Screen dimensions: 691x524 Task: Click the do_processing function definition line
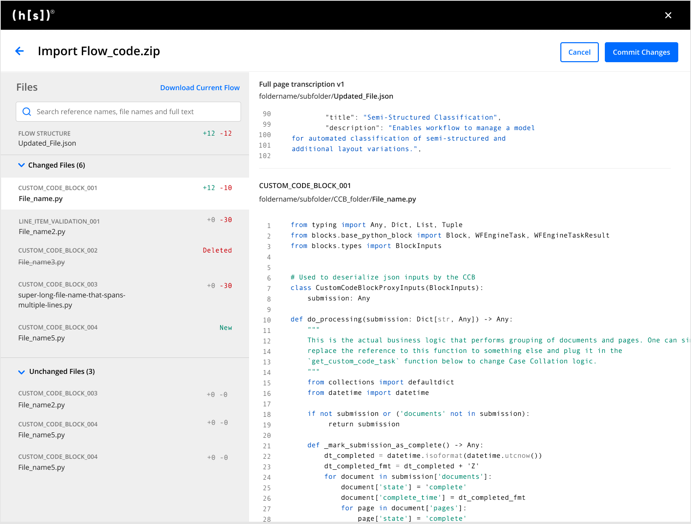[x=401, y=319]
